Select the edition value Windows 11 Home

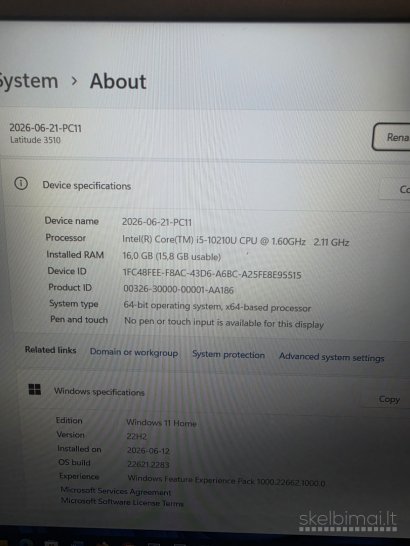[x=161, y=423]
